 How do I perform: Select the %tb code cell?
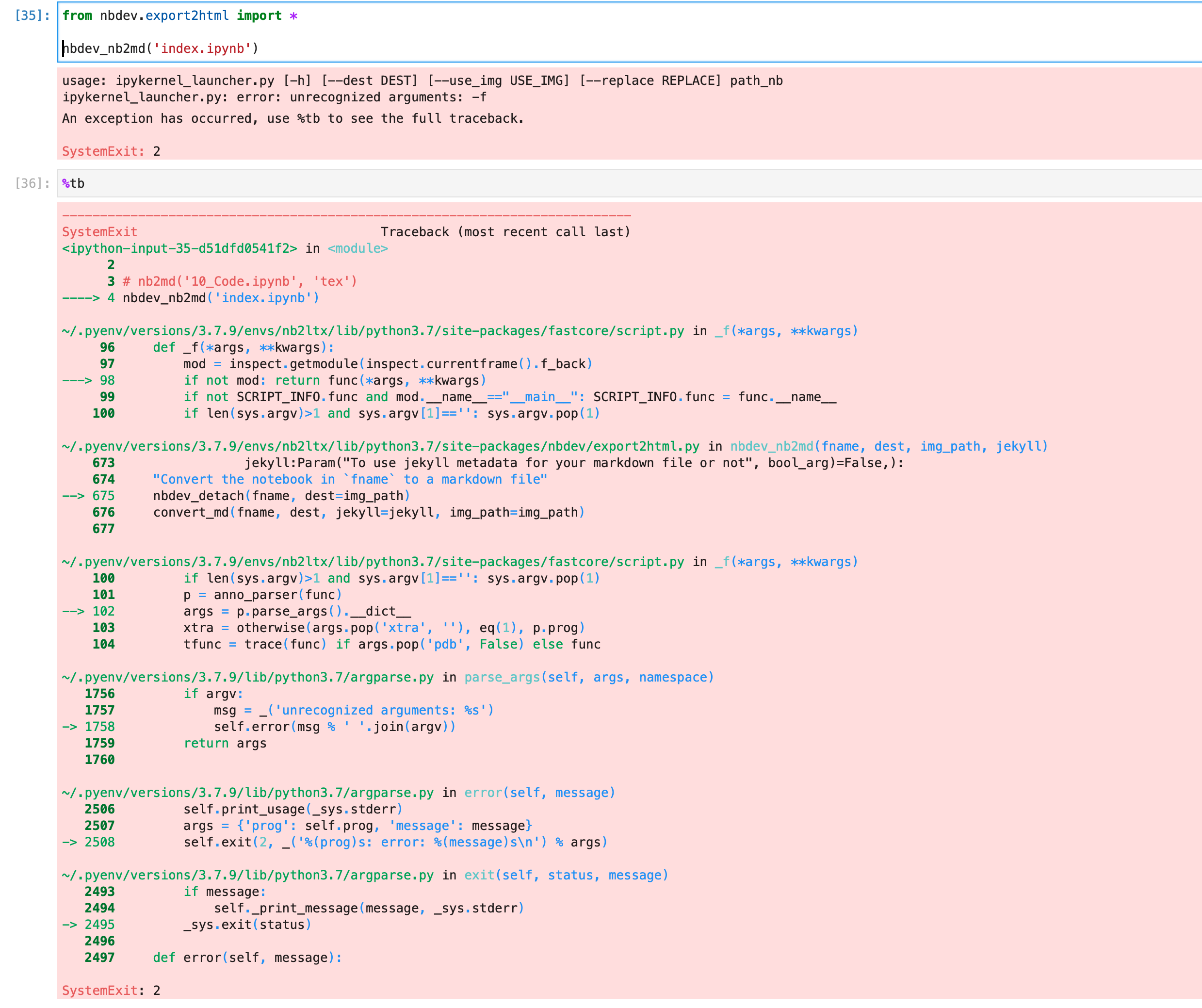coord(630,184)
